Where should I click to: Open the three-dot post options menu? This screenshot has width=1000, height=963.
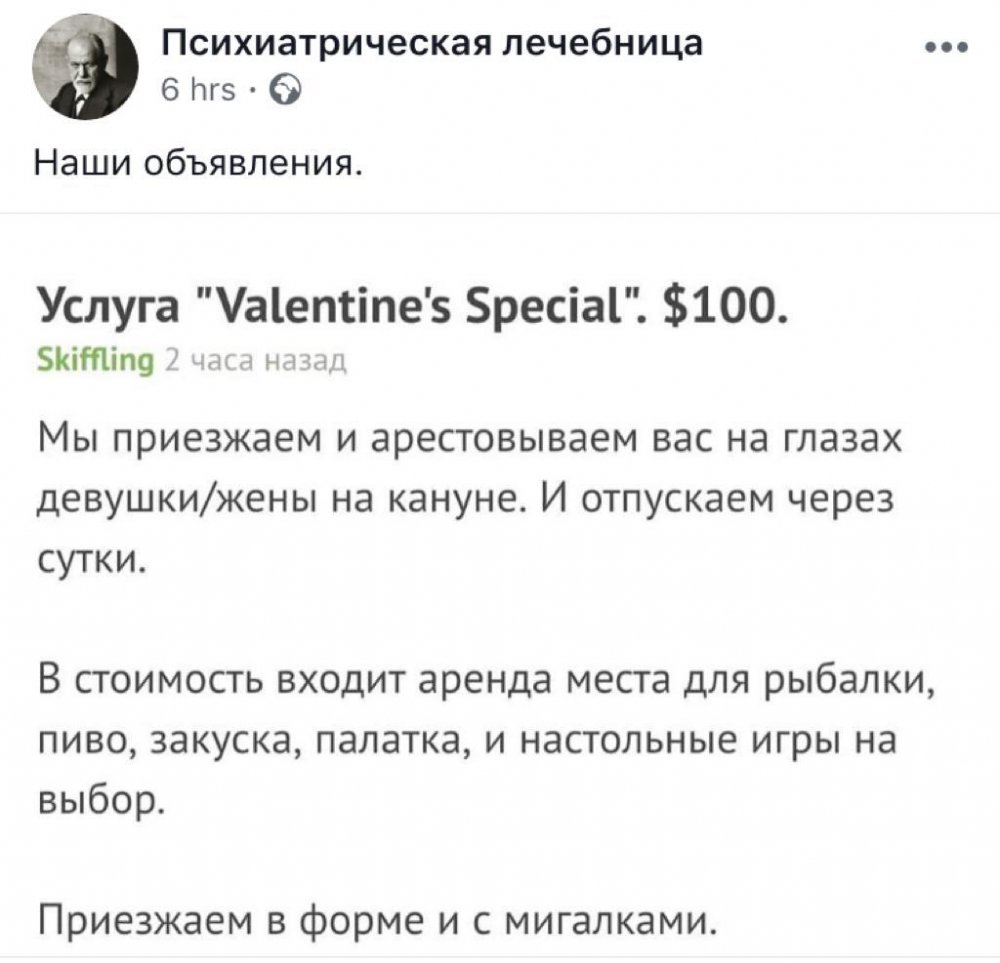pos(947,46)
